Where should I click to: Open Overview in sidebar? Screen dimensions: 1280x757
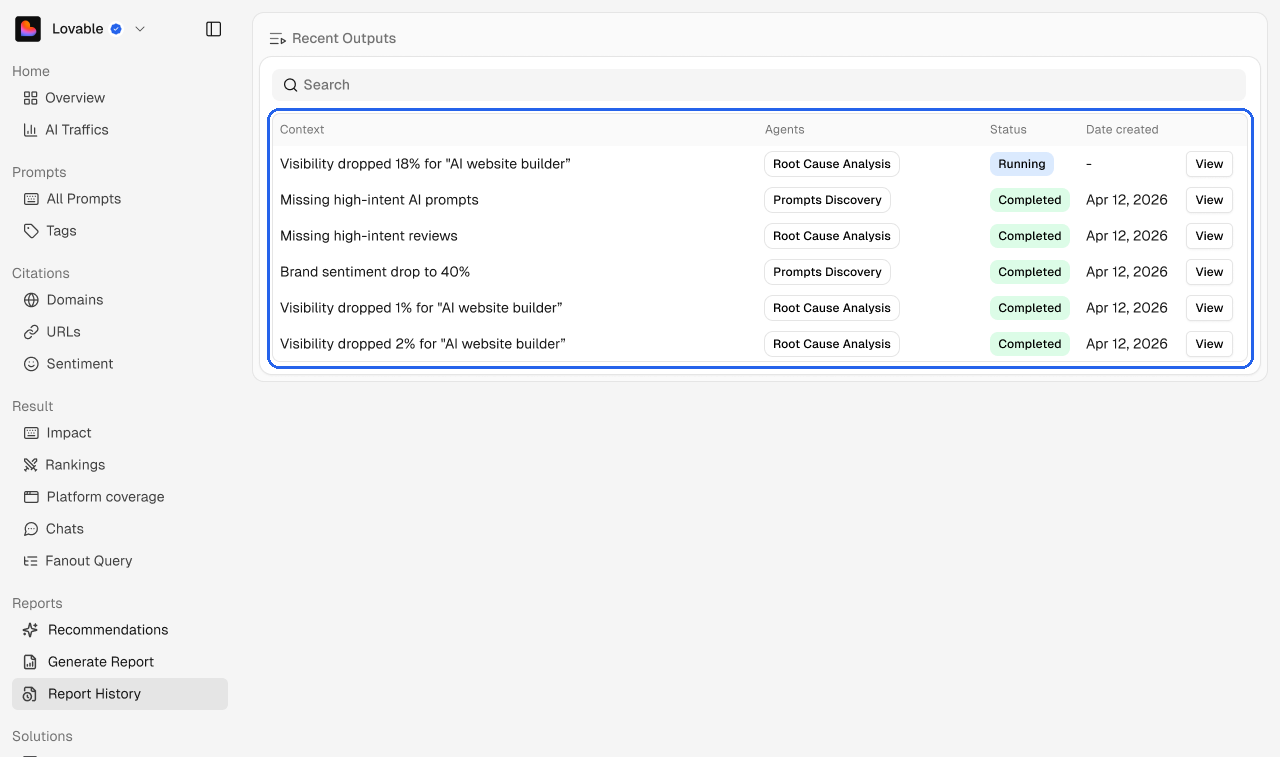[120, 98]
